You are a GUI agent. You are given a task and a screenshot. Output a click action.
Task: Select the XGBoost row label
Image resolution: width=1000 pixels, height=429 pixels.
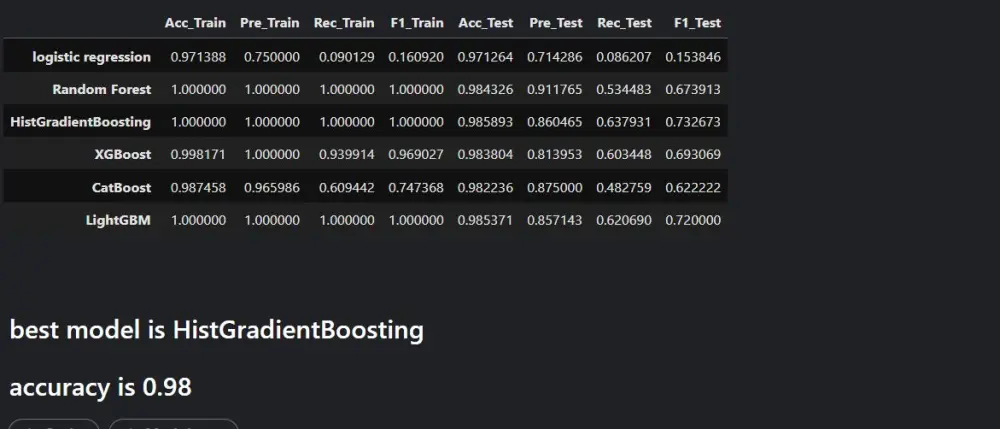tap(122, 155)
